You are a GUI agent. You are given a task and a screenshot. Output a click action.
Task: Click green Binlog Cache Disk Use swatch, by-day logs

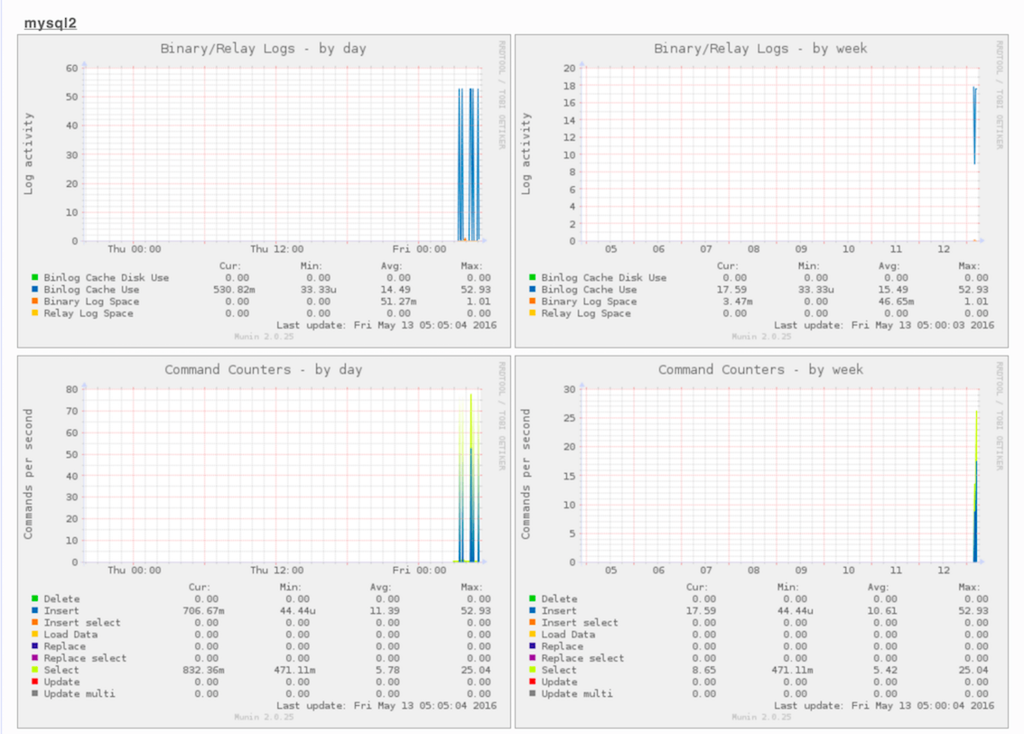(35, 277)
